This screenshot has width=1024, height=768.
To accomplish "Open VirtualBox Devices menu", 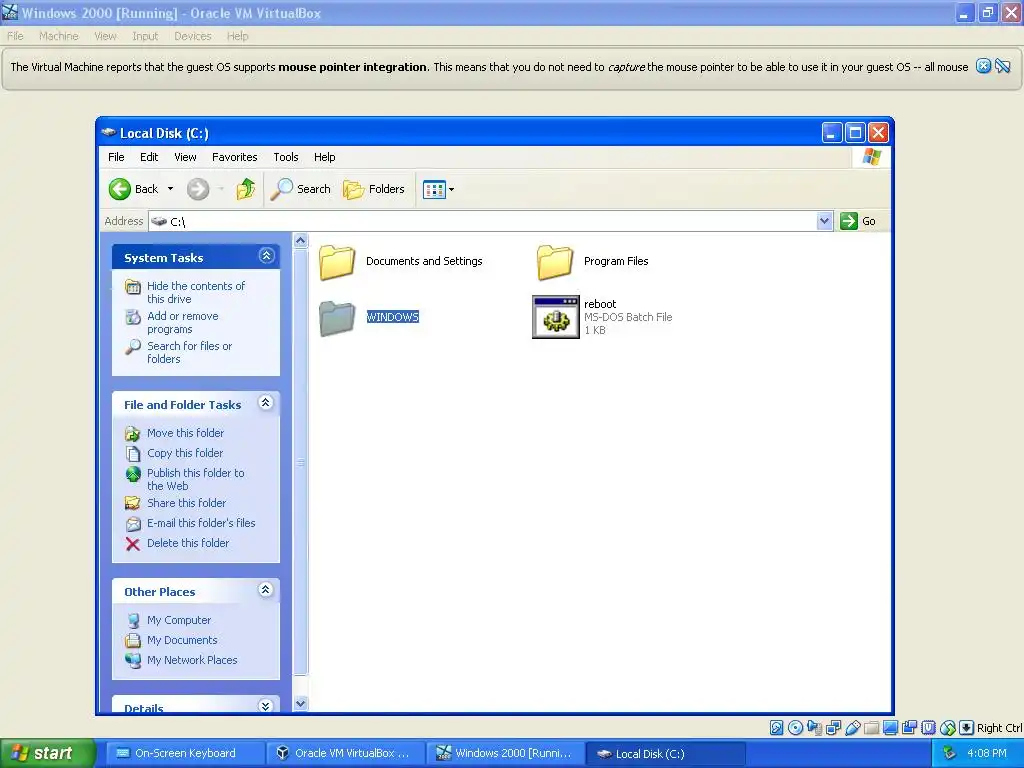I will pyautogui.click(x=193, y=37).
